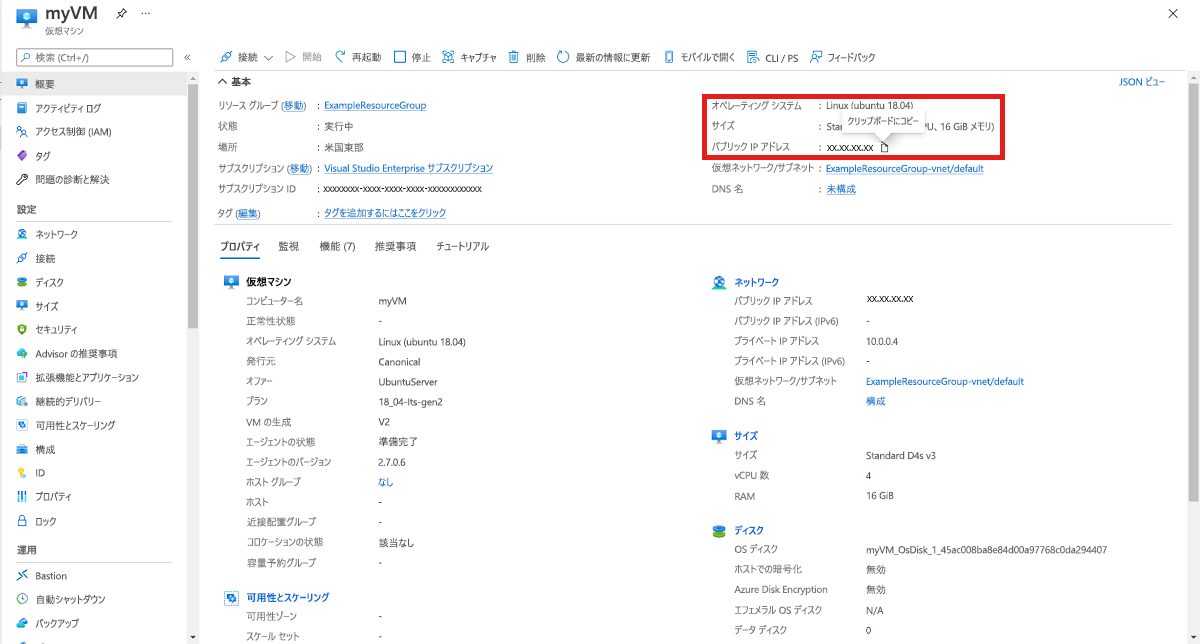Click 再起動 restart button
Viewport: 1200px width, 644px height.
[357, 57]
